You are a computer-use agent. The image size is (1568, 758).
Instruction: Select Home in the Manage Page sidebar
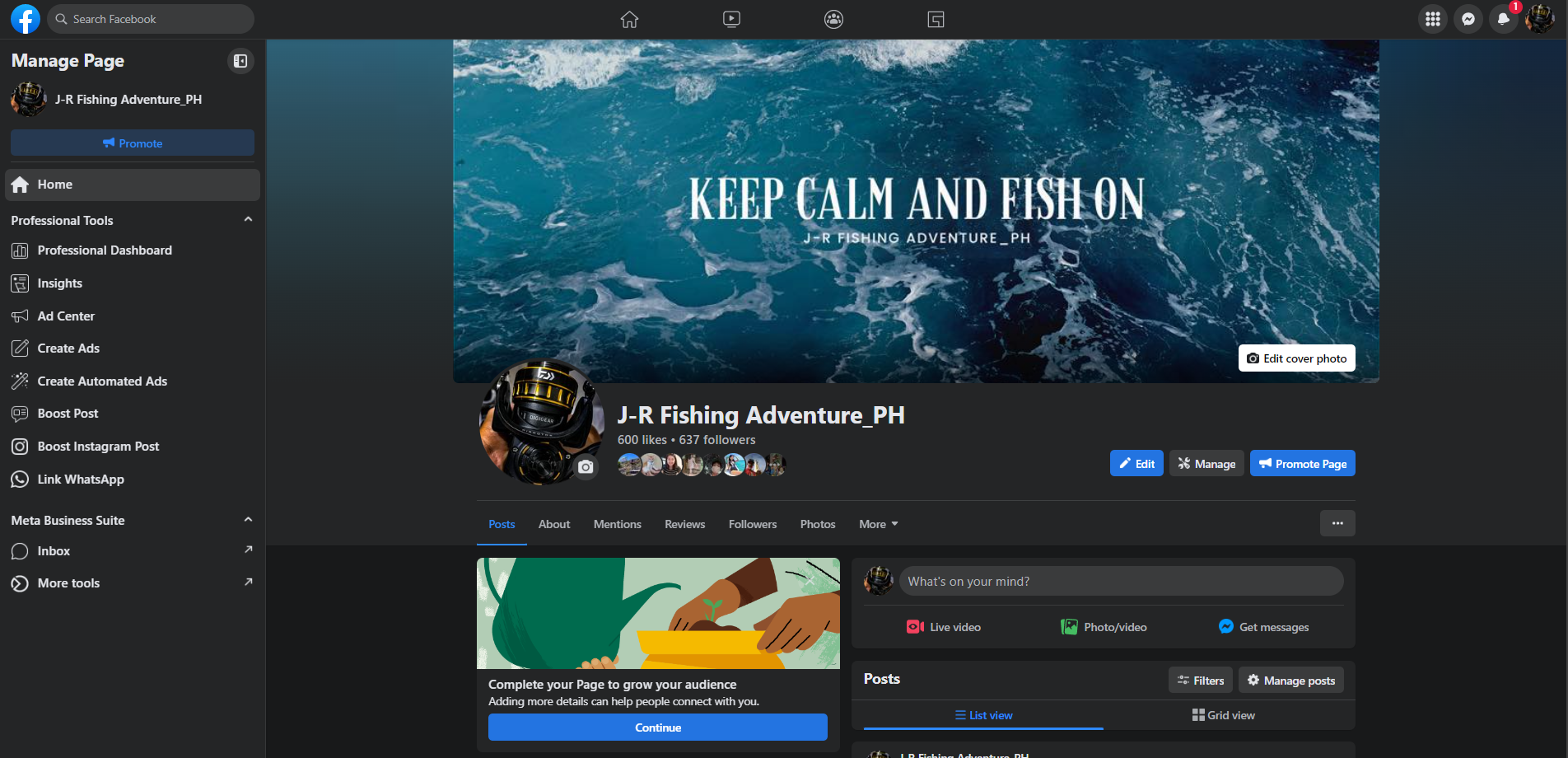tap(133, 185)
